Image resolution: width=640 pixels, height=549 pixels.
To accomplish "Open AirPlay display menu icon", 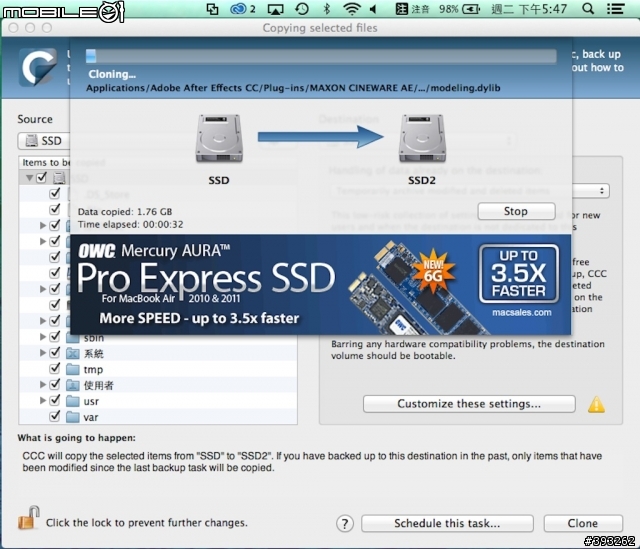I will 275,9.
